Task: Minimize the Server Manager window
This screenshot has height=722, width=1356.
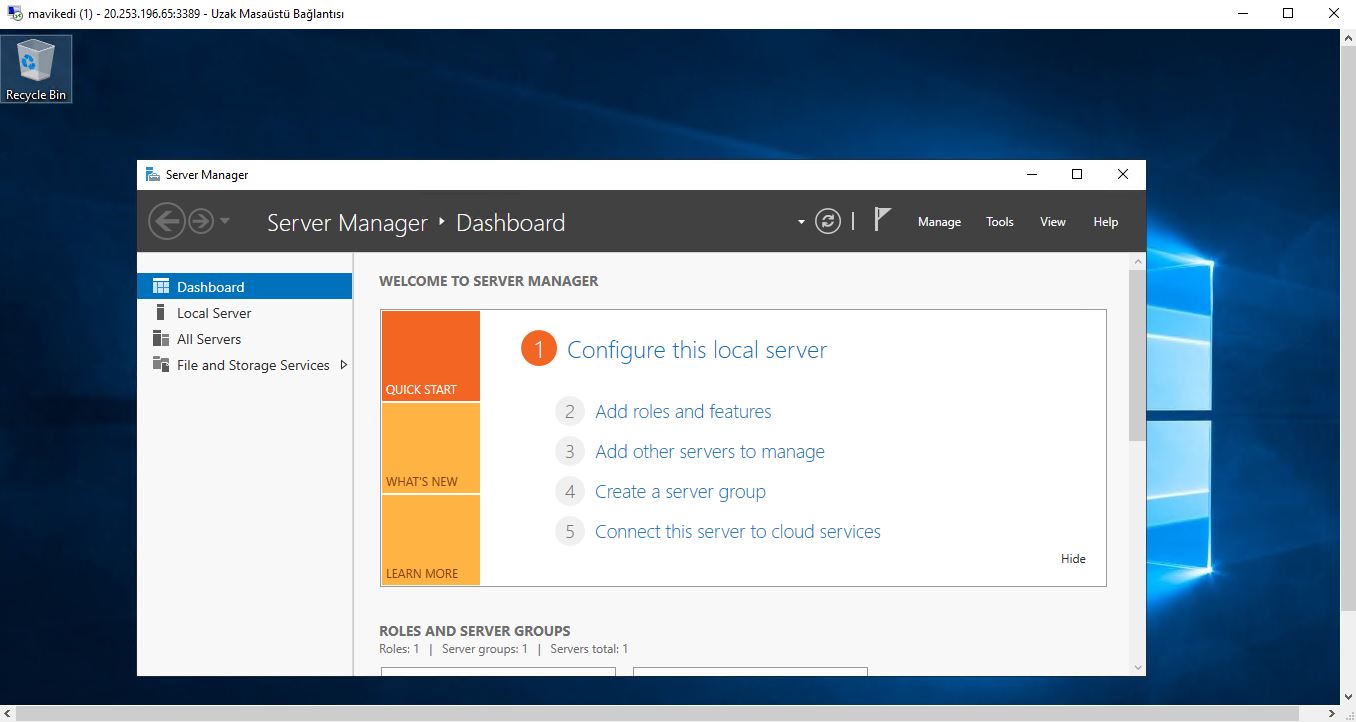Action: coord(1032,174)
